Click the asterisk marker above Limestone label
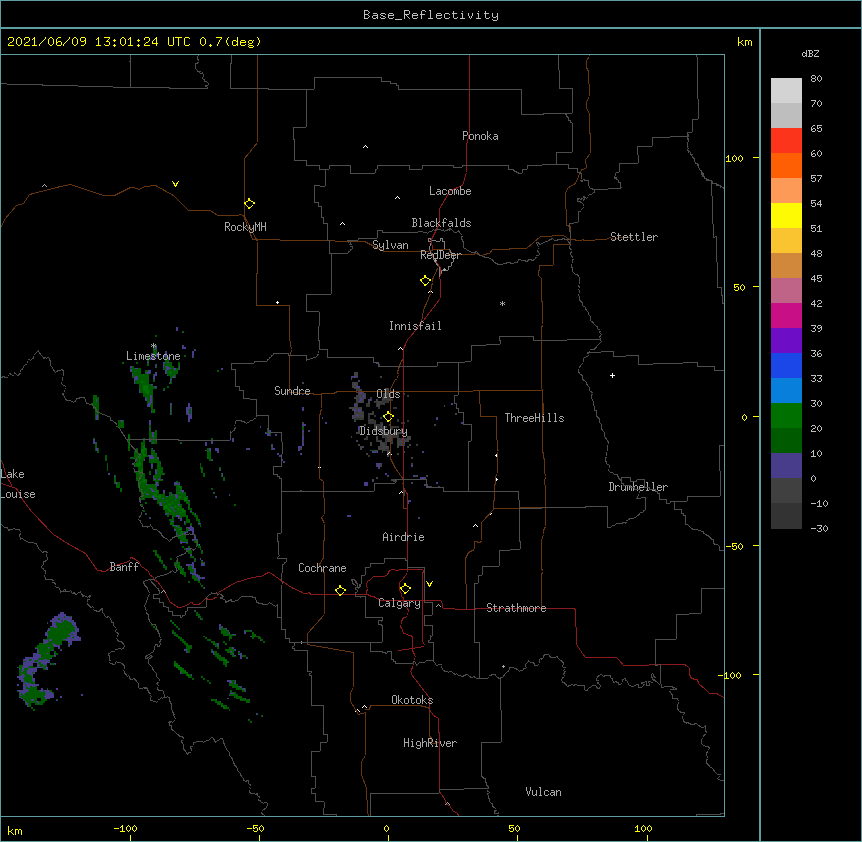Screen dimensions: 862x842 pos(154,346)
